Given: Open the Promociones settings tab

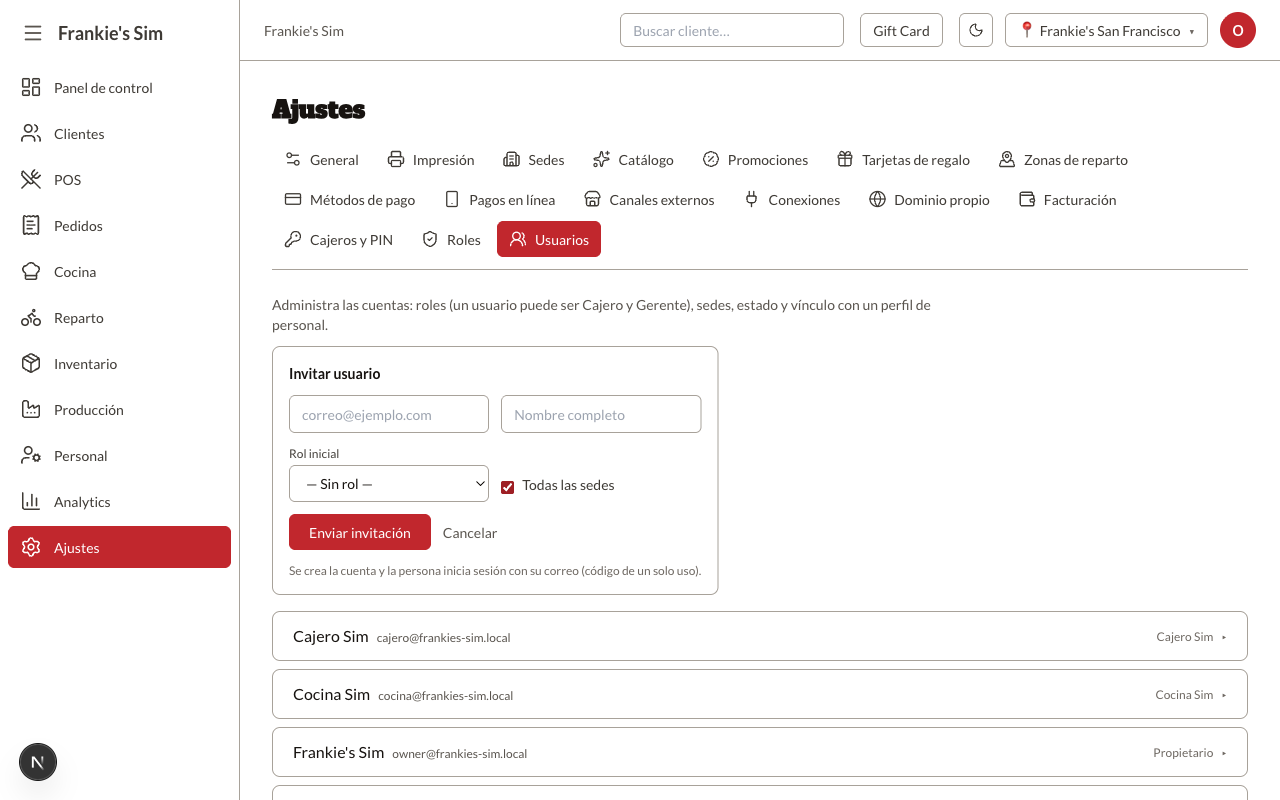Looking at the screenshot, I should pos(755,159).
